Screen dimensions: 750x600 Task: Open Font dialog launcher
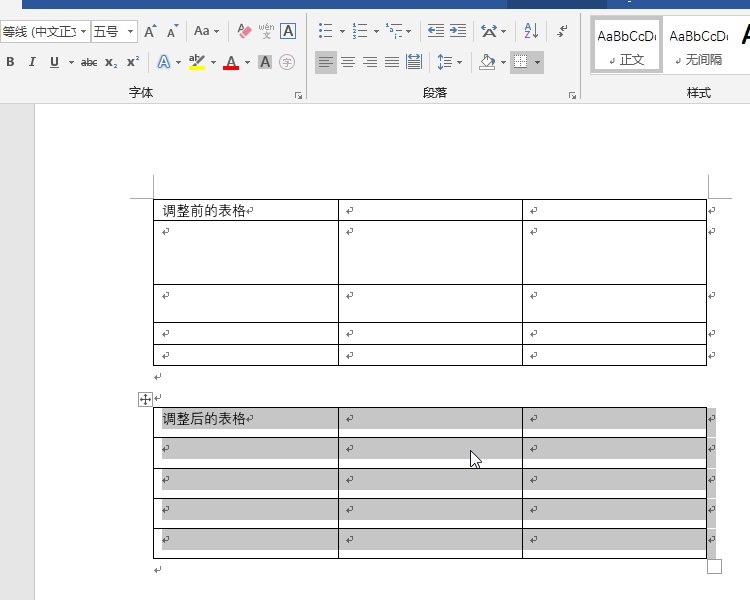pos(298,96)
